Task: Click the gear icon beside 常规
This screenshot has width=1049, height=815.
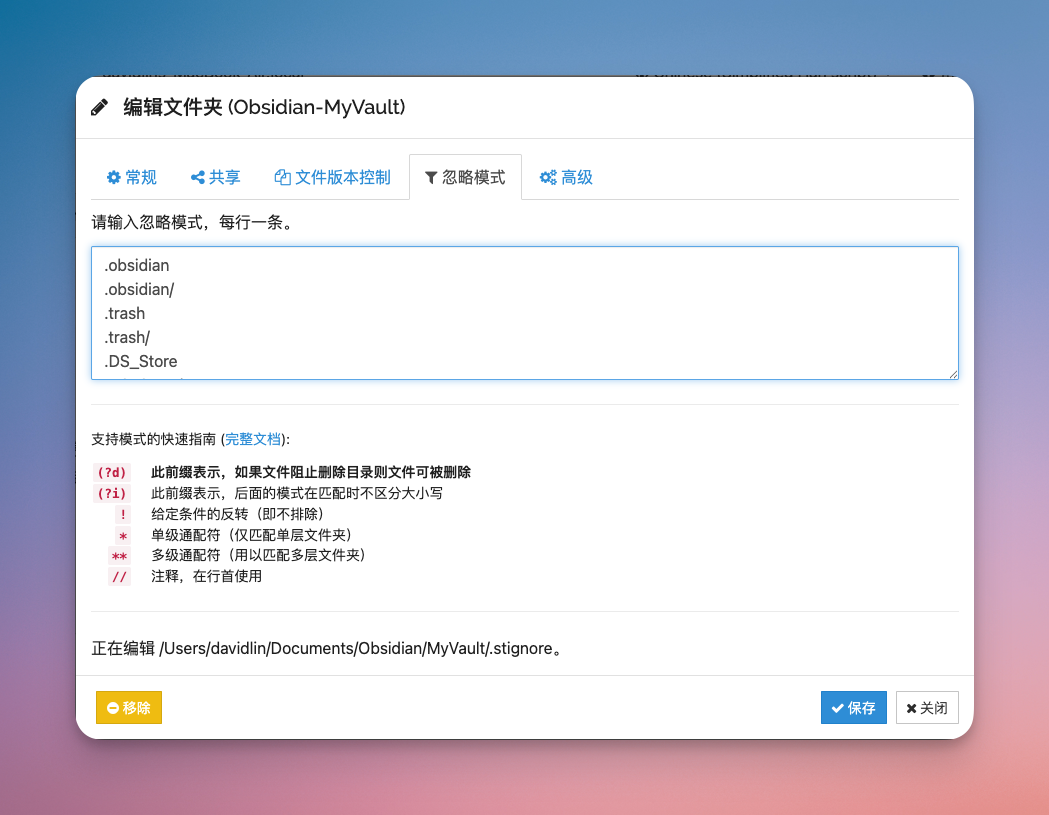Action: tap(114, 177)
